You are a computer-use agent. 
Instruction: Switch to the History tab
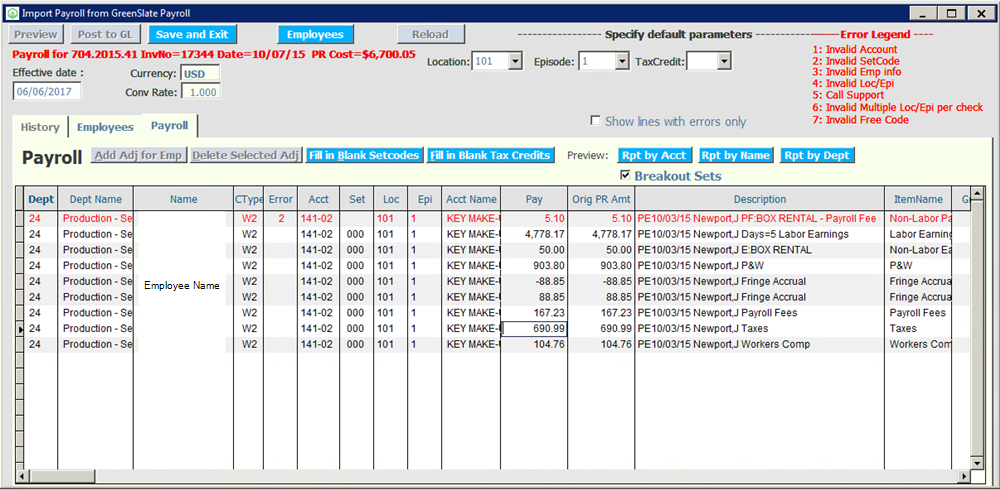point(40,127)
